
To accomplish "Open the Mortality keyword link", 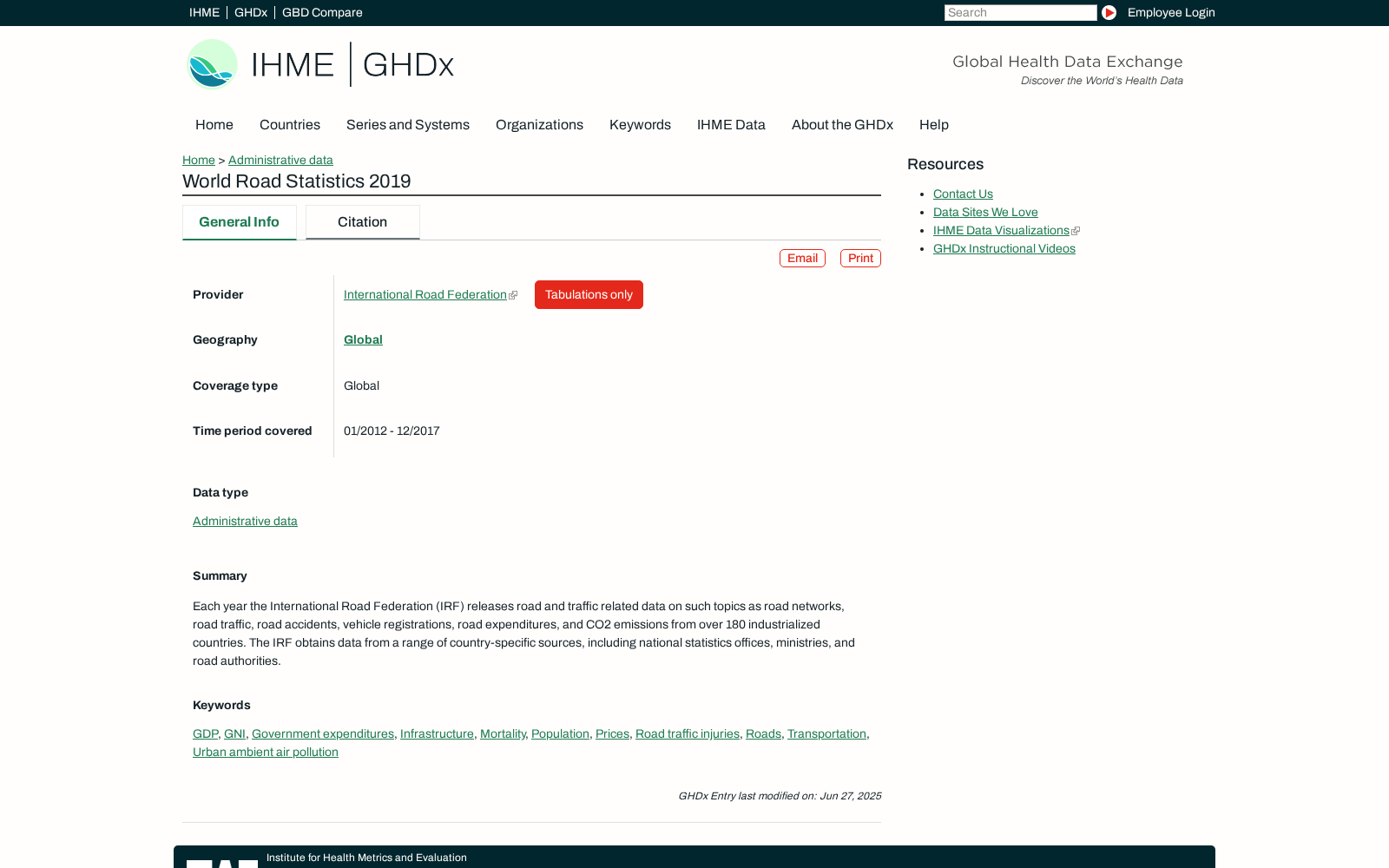I will 503,733.
